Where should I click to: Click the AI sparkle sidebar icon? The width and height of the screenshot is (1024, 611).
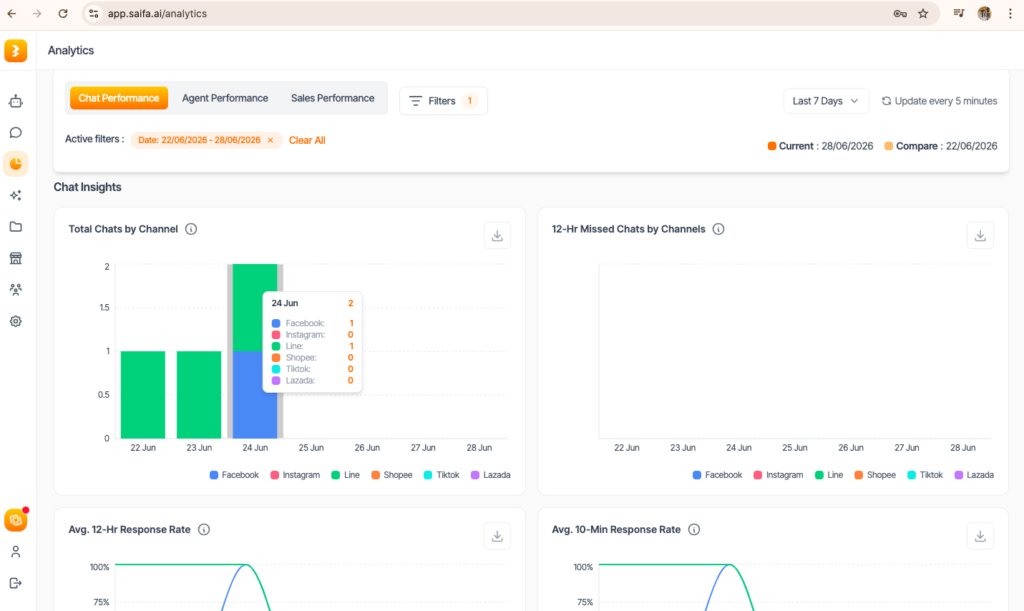(x=16, y=195)
